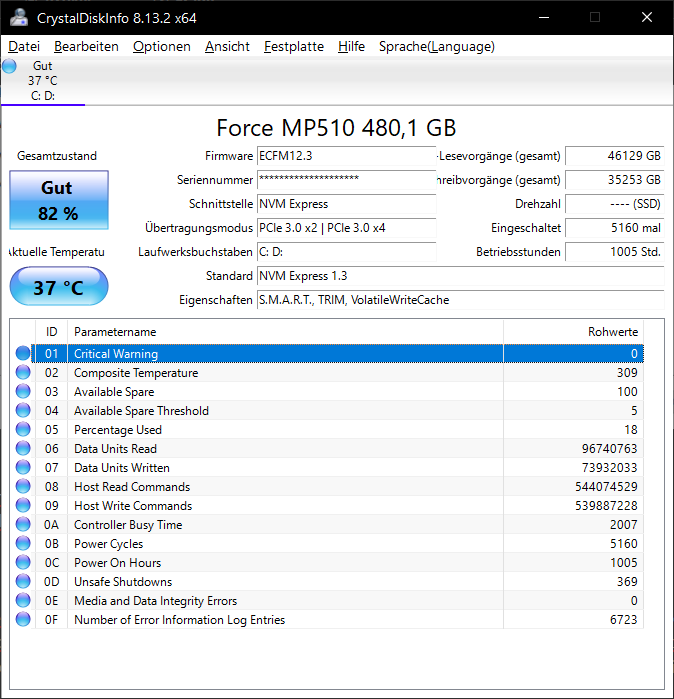
Task: Click the raw value 6723
Action: coord(624,620)
